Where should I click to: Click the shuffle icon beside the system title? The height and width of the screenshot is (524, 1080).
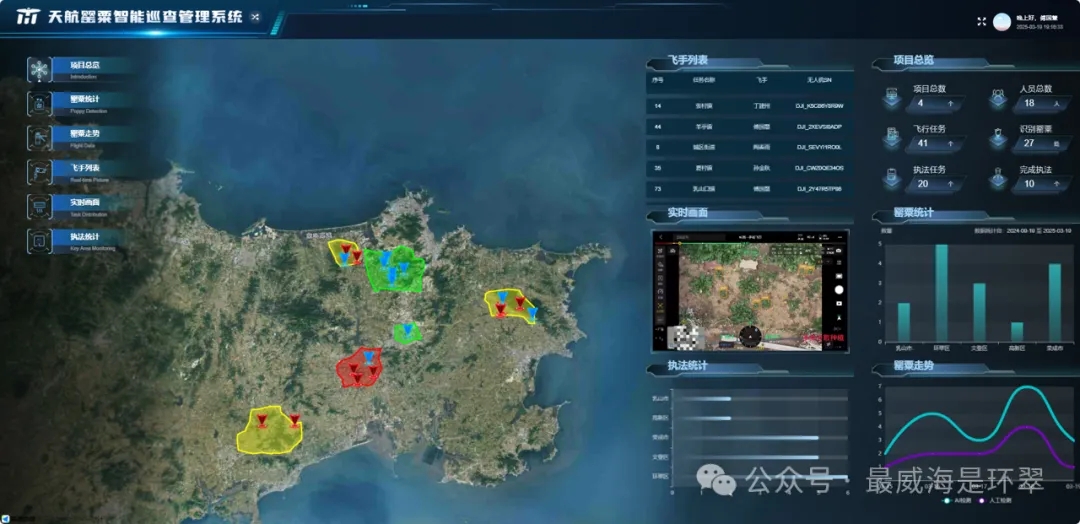255,17
